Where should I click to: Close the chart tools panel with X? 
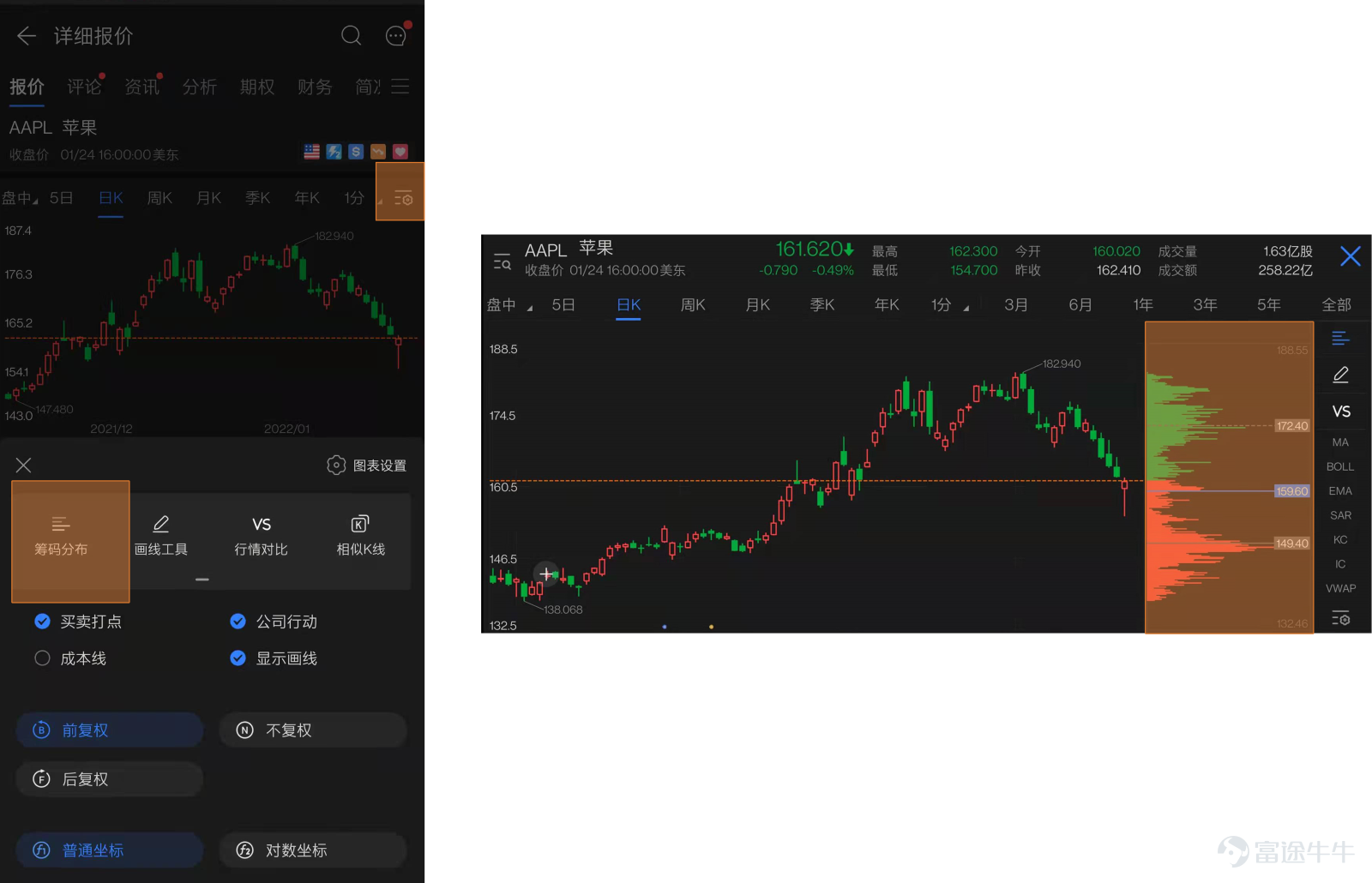(23, 465)
